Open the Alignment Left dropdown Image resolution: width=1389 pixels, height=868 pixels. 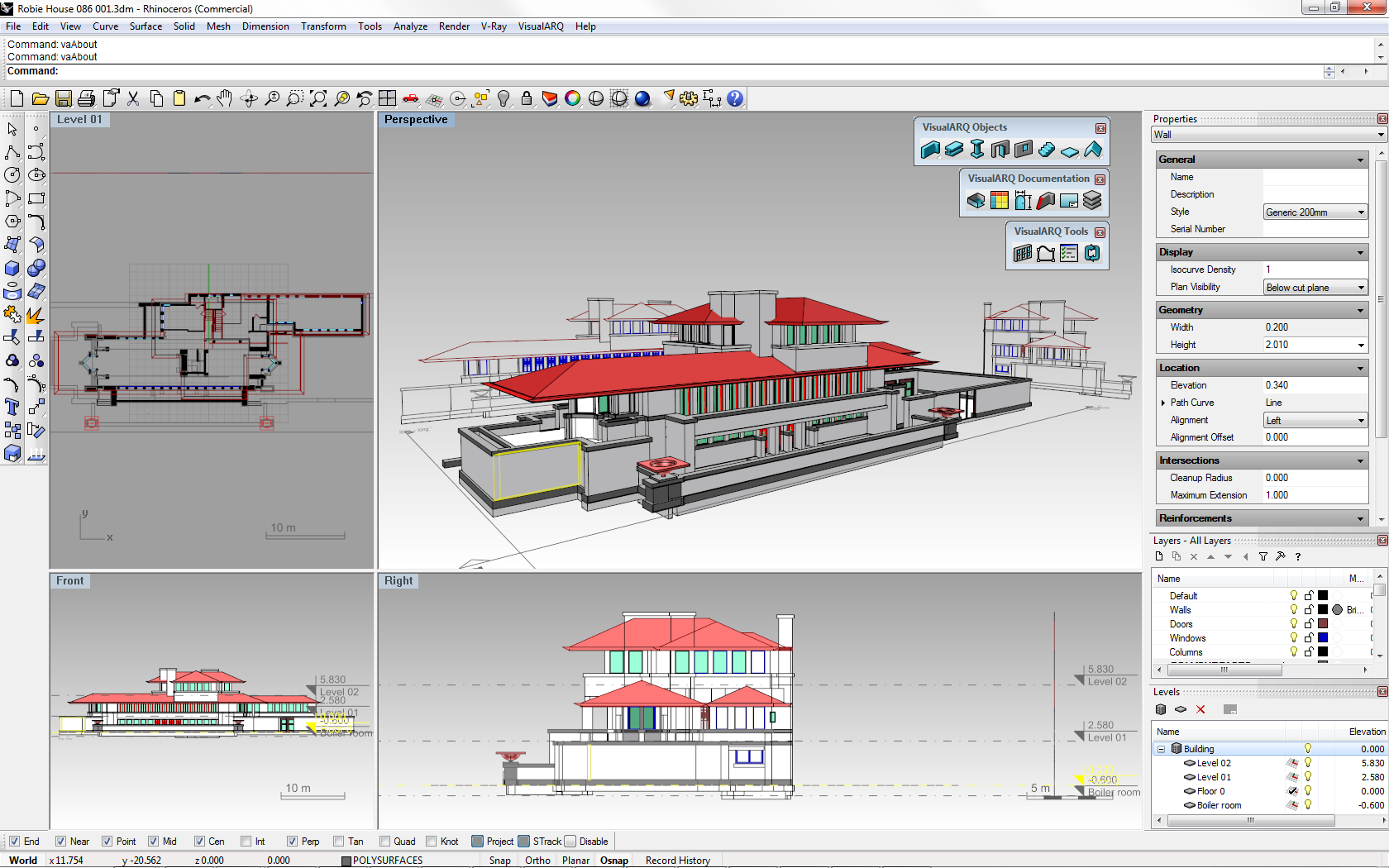coord(1315,421)
